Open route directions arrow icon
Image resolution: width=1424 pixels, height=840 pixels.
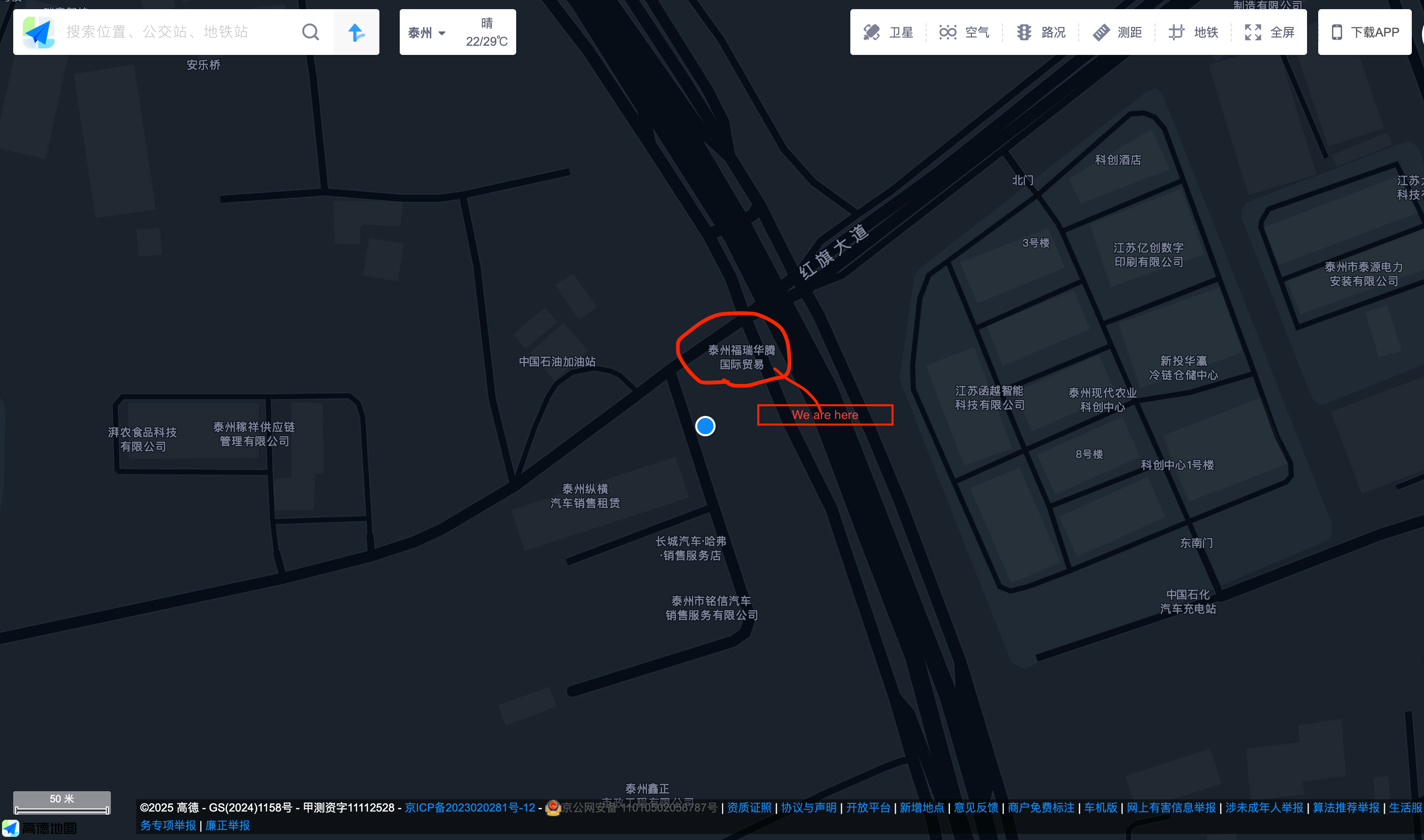(356, 32)
